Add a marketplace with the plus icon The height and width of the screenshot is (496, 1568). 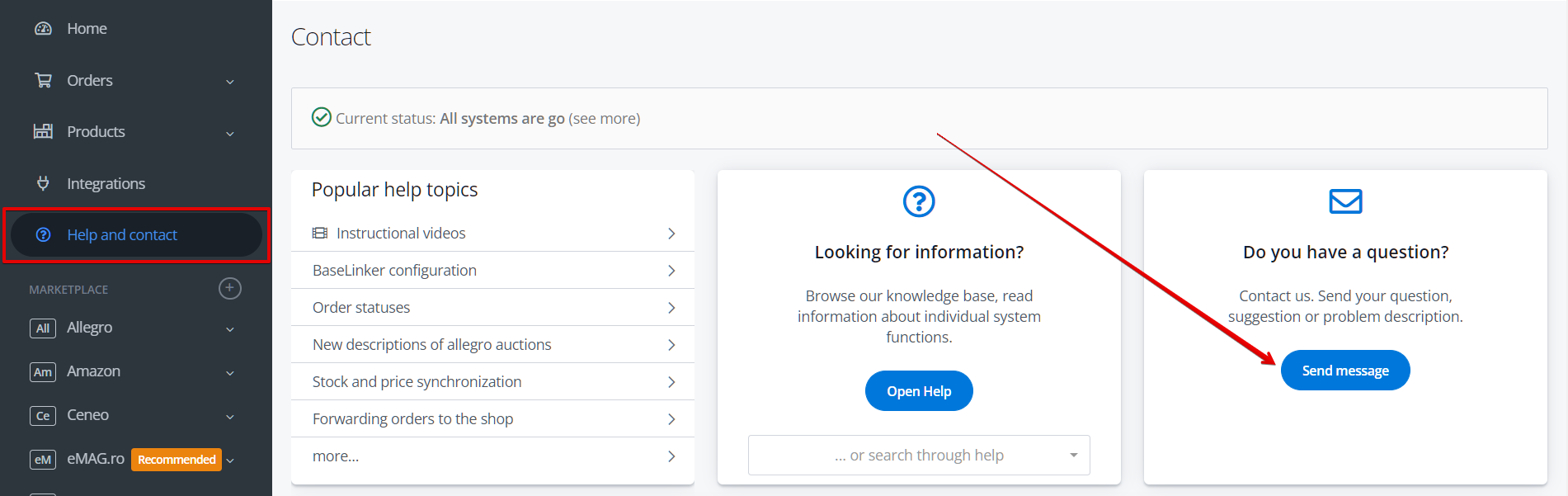pyautogui.click(x=230, y=288)
